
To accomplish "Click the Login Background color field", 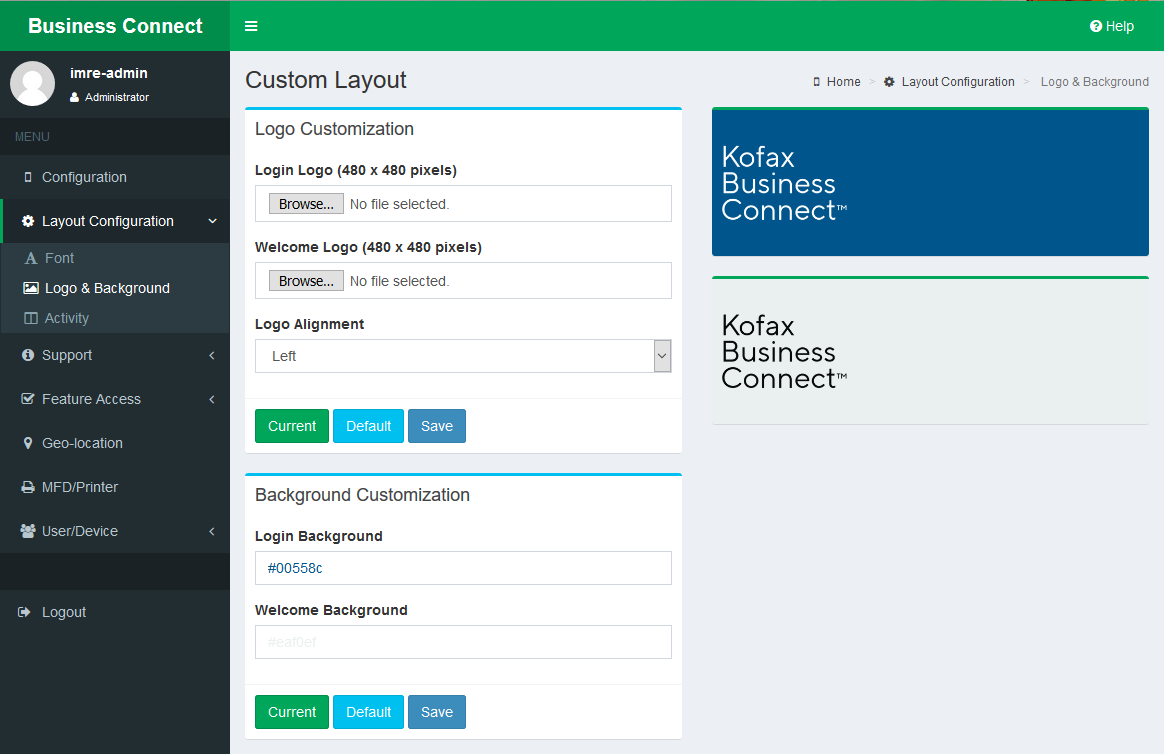I will click(x=462, y=568).
